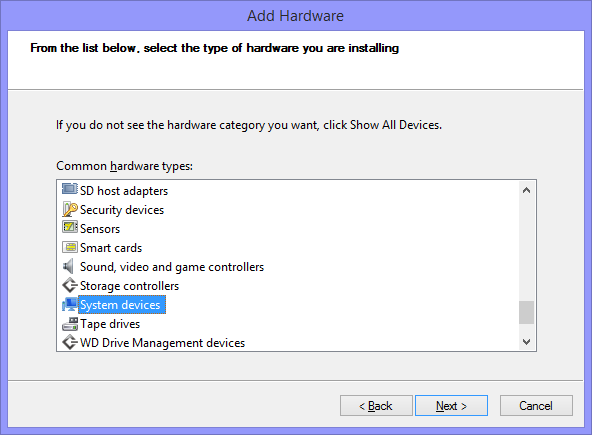The image size is (592, 435).
Task: Cancel the Add Hardware wizard
Action: click(536, 406)
